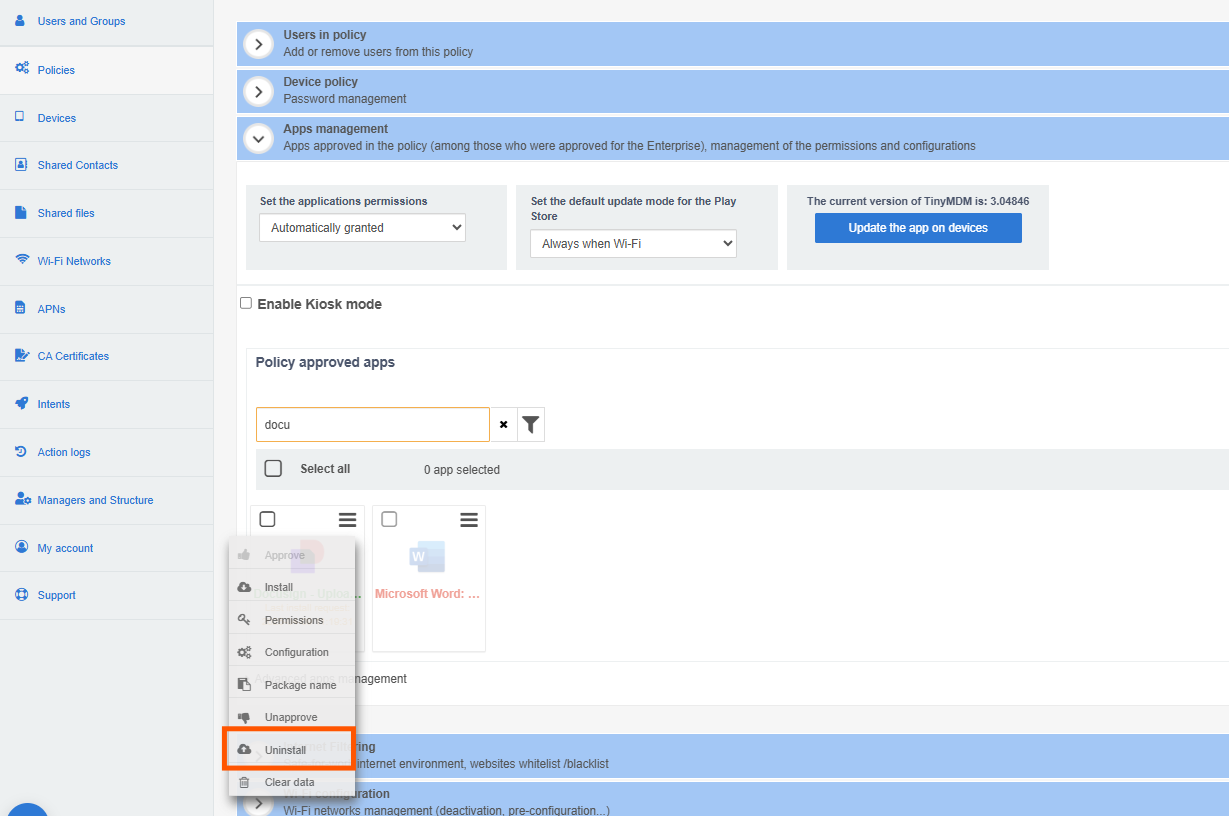Open the applications permissions dropdown
The image size is (1229, 816).
362,227
